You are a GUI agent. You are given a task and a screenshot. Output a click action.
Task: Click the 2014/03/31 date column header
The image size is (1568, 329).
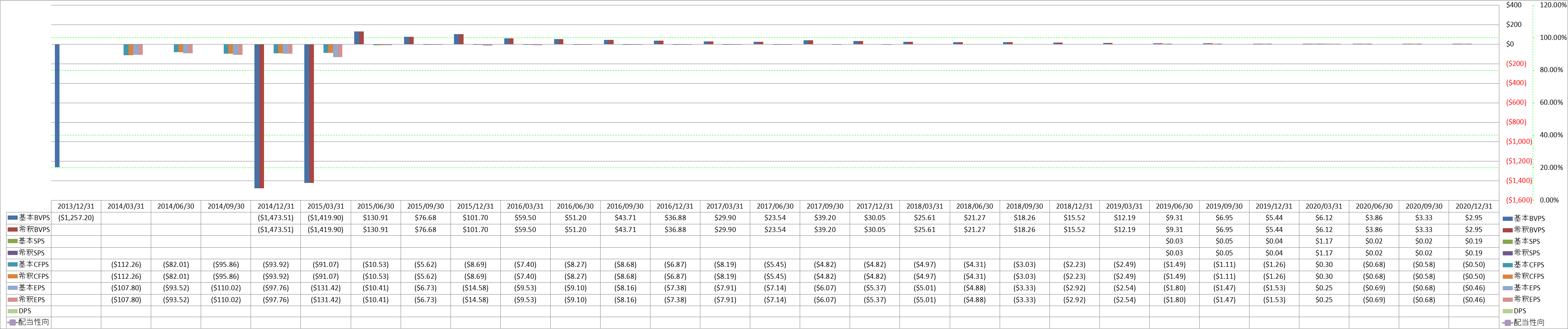click(126, 206)
